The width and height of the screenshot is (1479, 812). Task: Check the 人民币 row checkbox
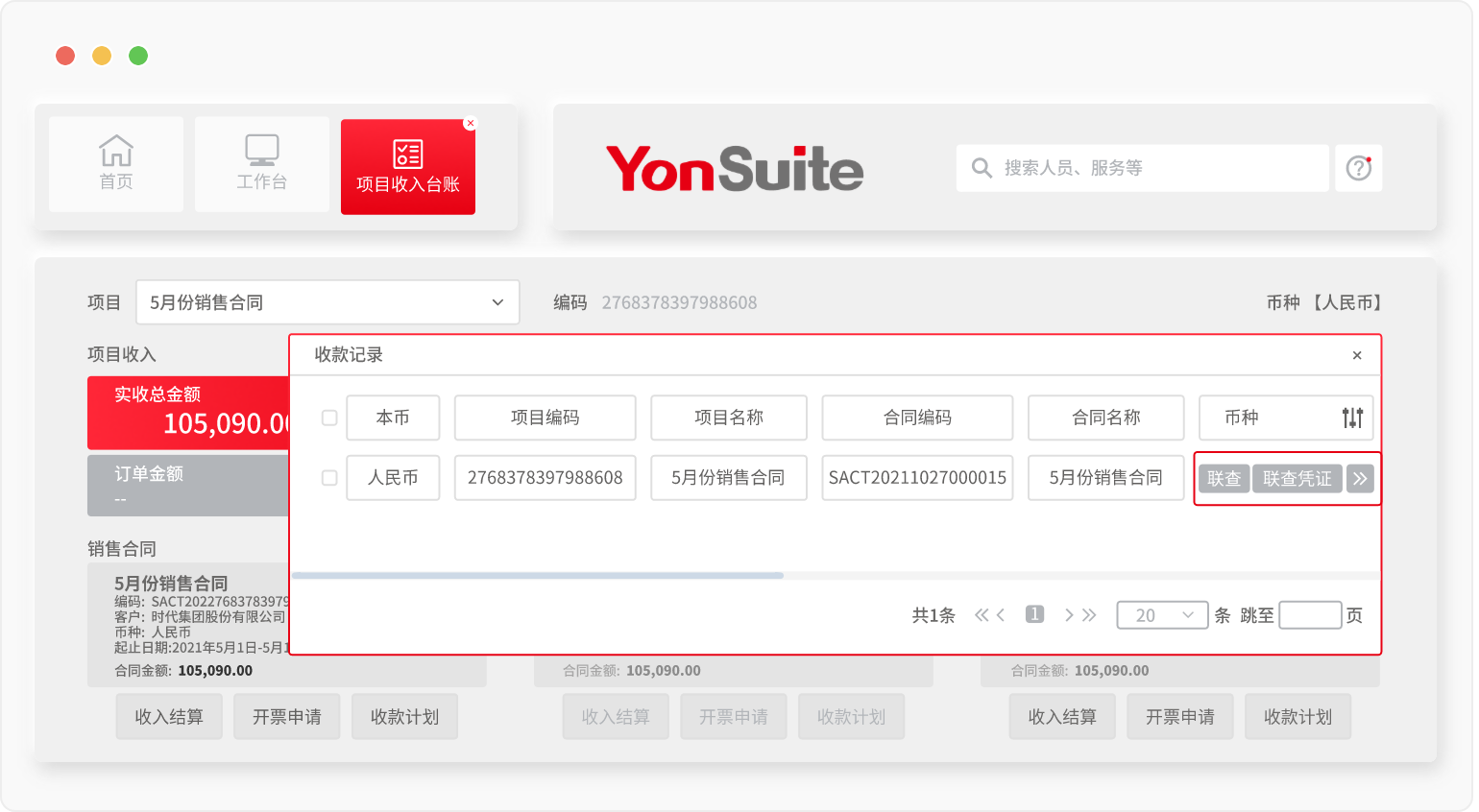click(329, 477)
